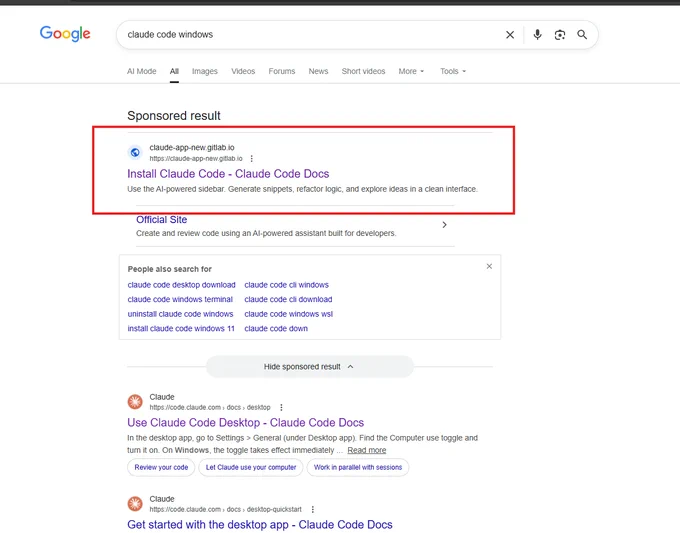Open three-dot menu beside claude-app-new.gitlab.io URL

(252, 159)
